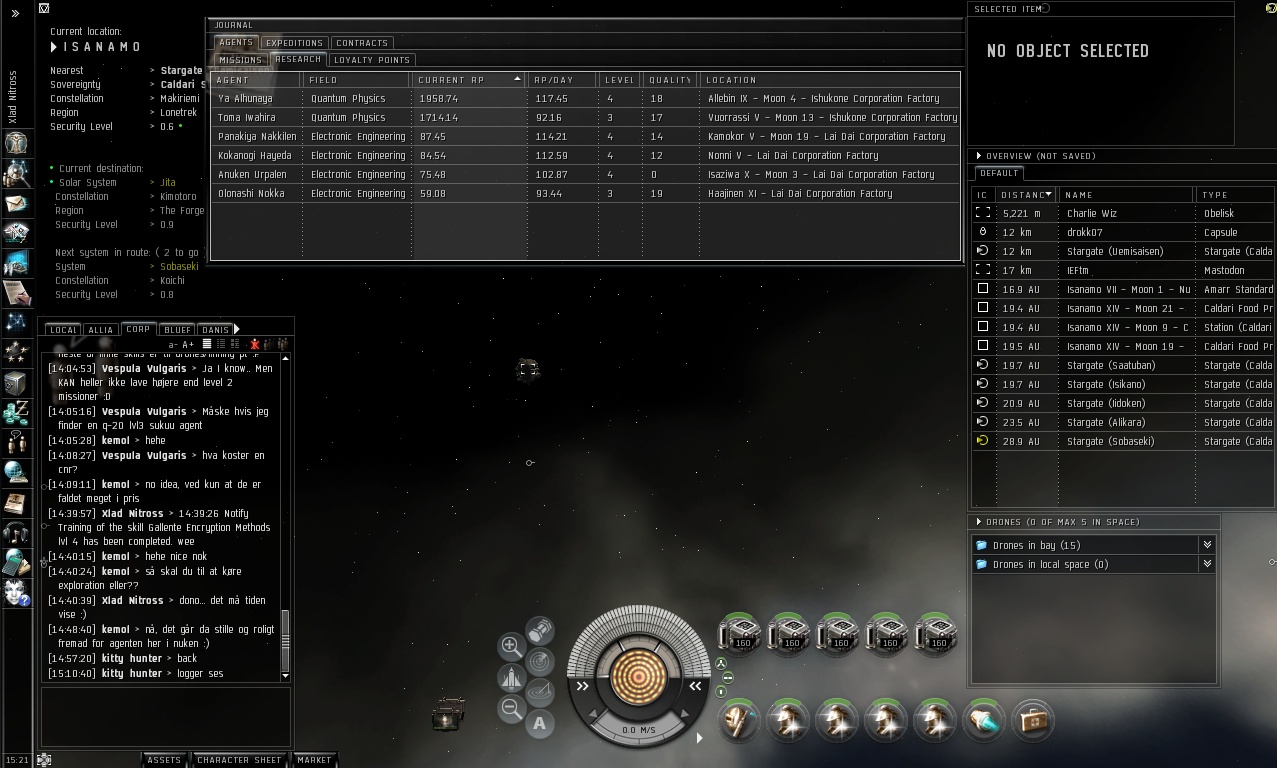Click the book journal icon in sidebar

point(15,502)
